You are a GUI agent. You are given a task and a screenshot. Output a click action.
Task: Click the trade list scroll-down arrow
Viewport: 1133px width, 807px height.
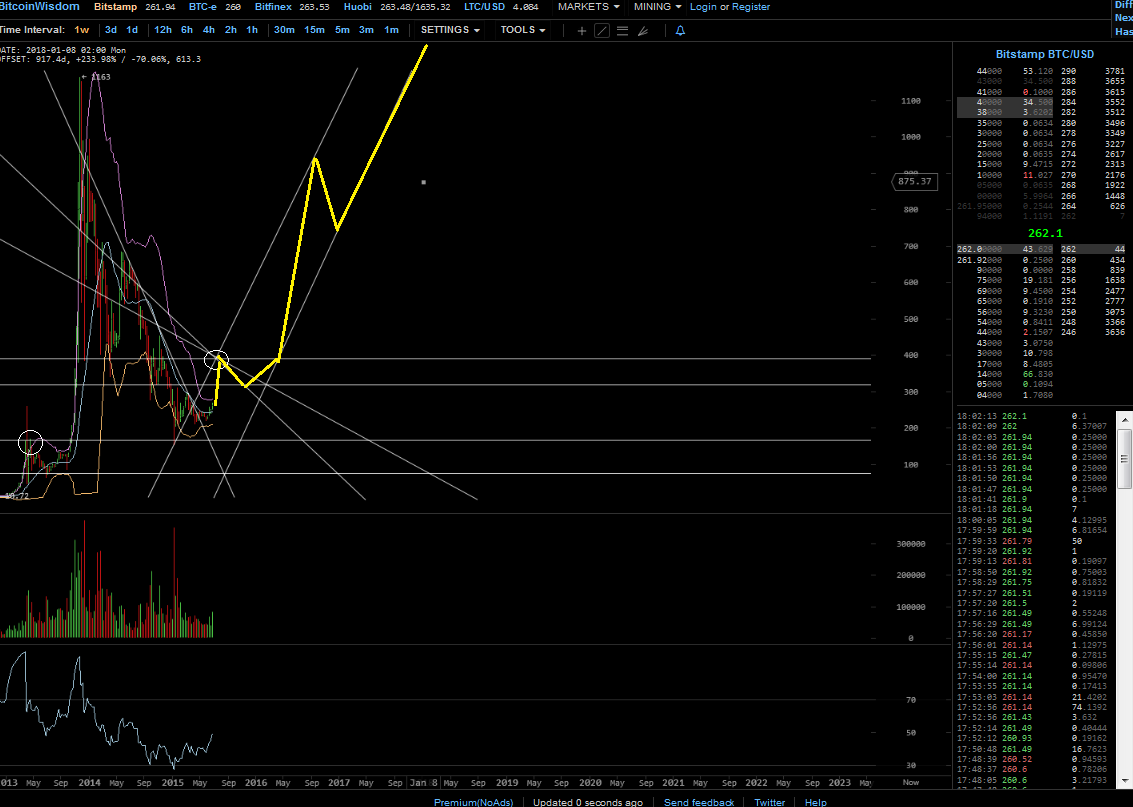tap(1124, 782)
